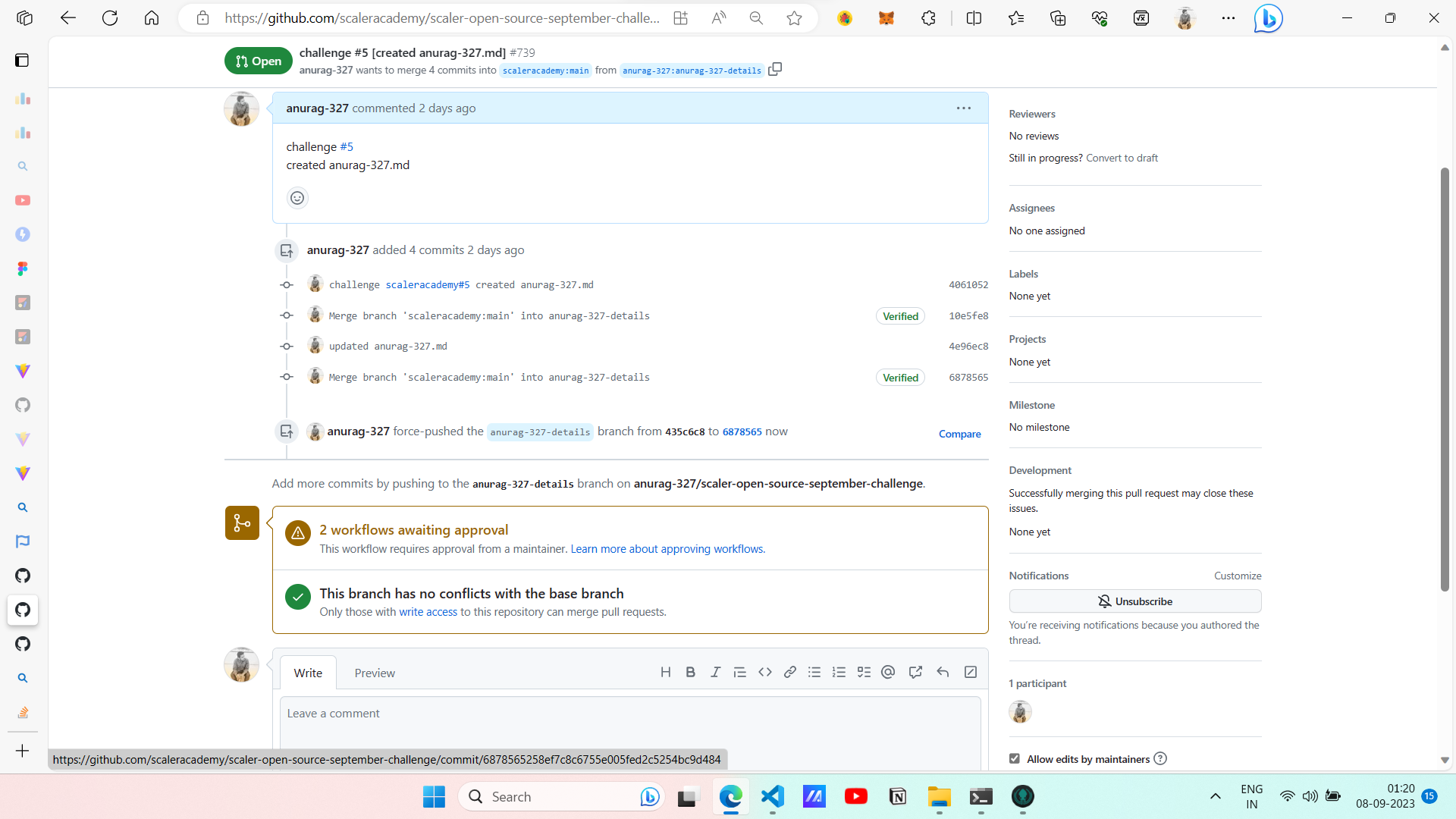Expand hidden icons in the system tray
The height and width of the screenshot is (819, 1456).
pyautogui.click(x=1215, y=796)
